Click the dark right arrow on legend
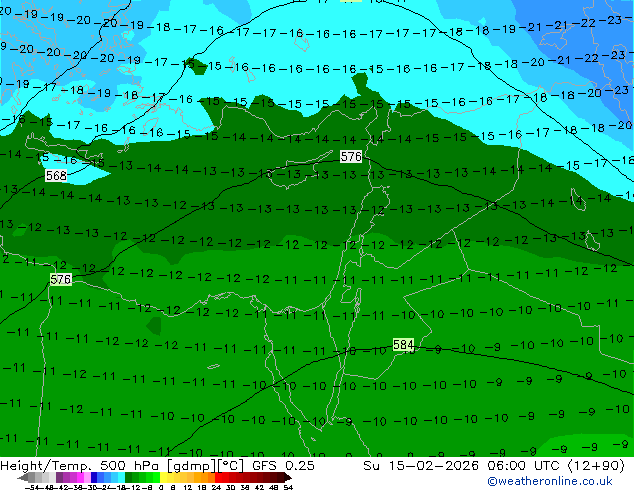Screen dimensions: 634x490 coord(287,478)
